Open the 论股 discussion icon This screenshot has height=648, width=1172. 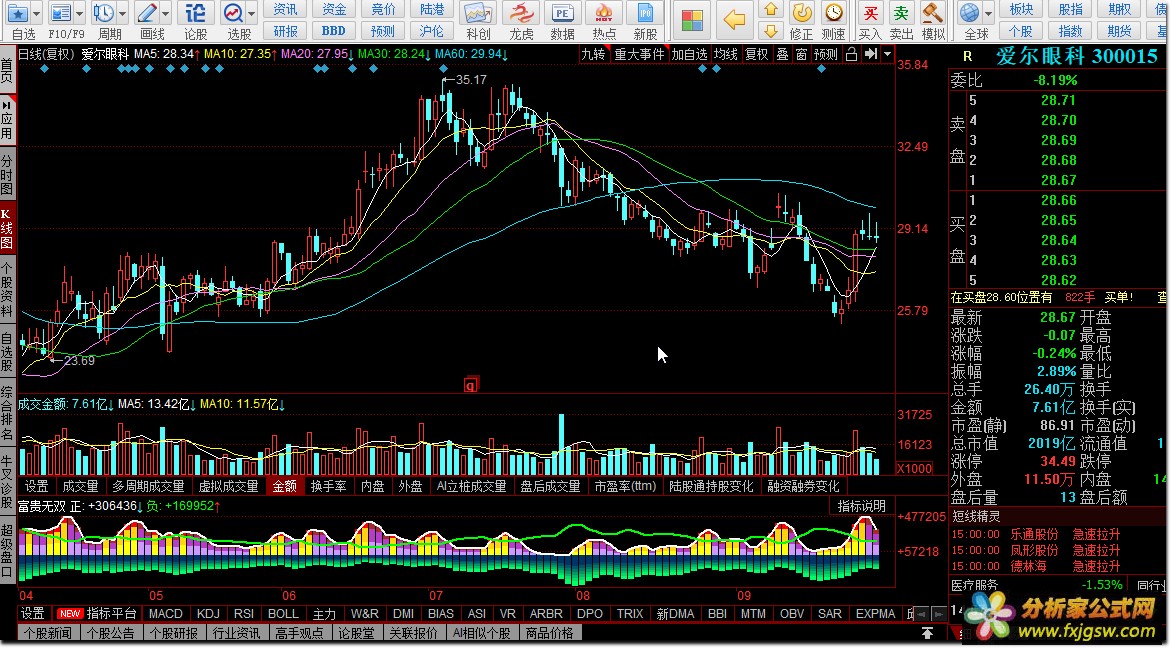(195, 13)
